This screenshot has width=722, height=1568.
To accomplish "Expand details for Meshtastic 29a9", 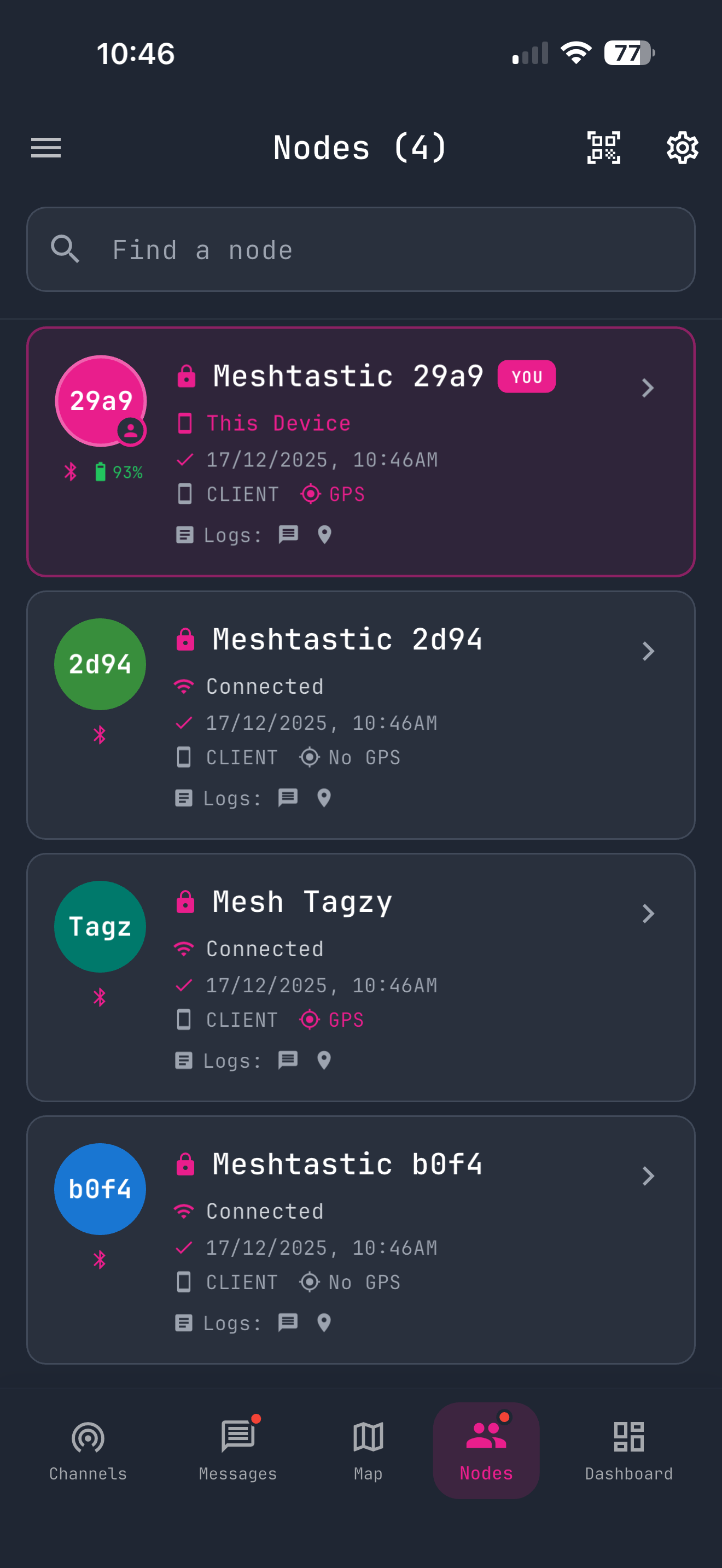I will coord(648,388).
